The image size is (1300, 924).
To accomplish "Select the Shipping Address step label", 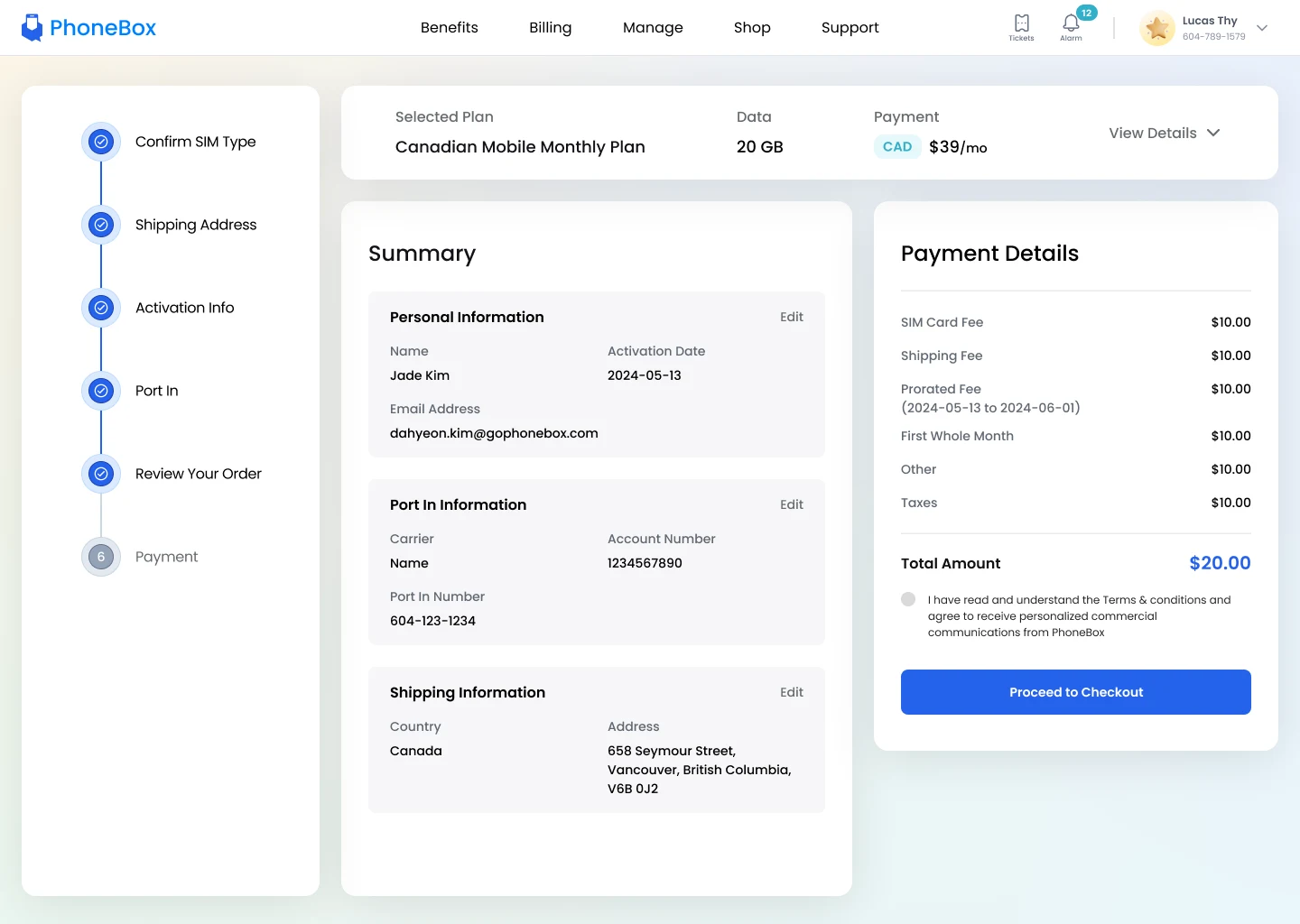I will [x=196, y=225].
